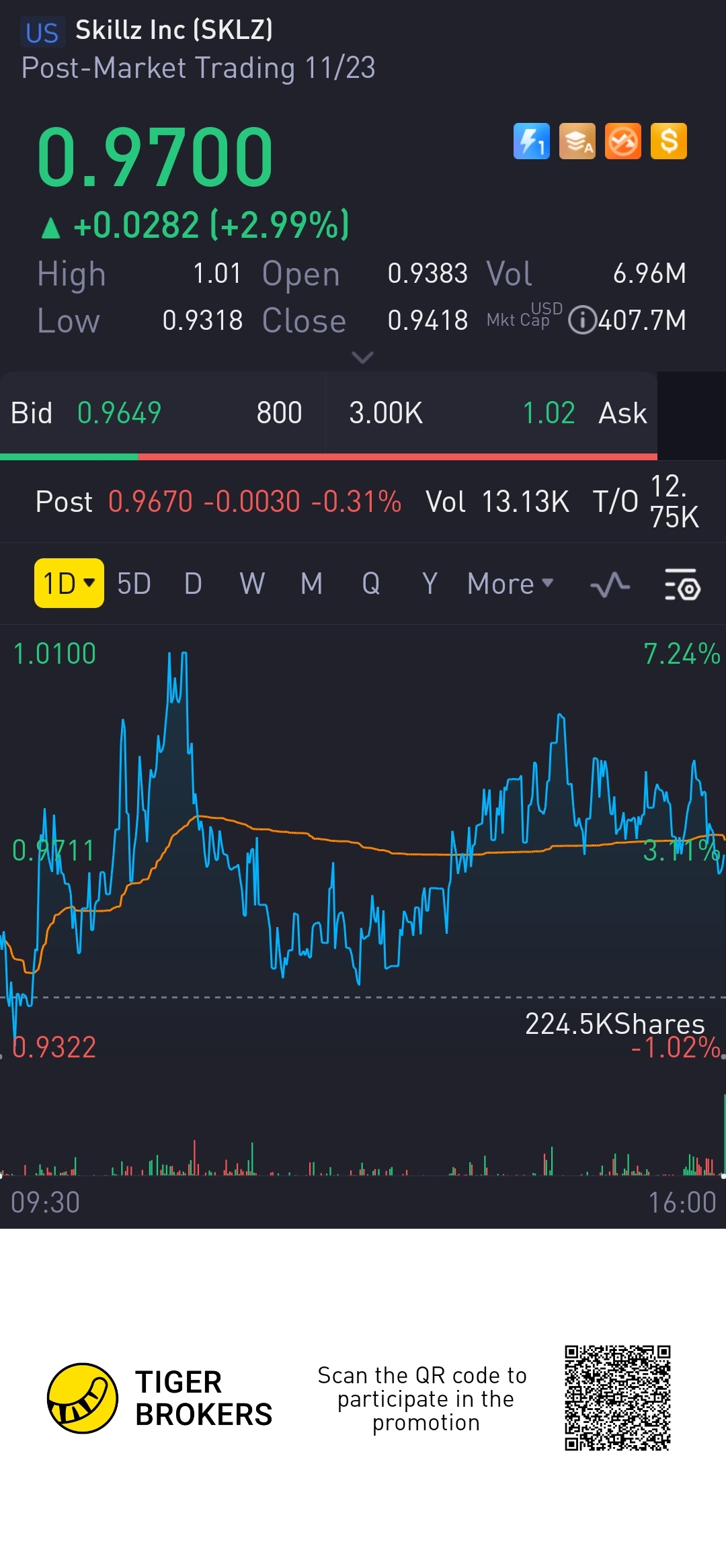The height and width of the screenshot is (1568, 726).
Task: Tap the bid size 800
Action: click(279, 413)
